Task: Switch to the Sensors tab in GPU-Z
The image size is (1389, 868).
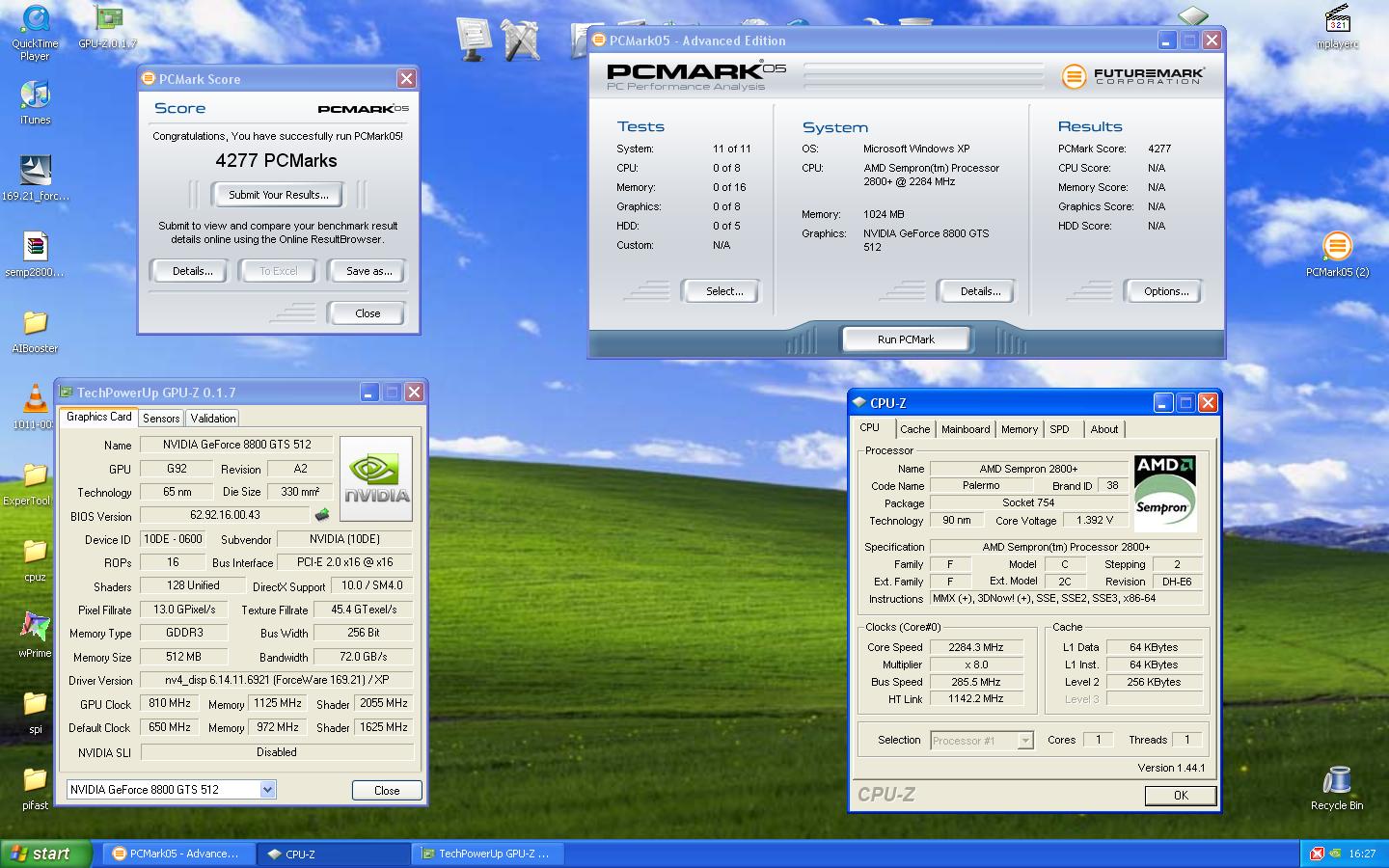Action: [161, 419]
